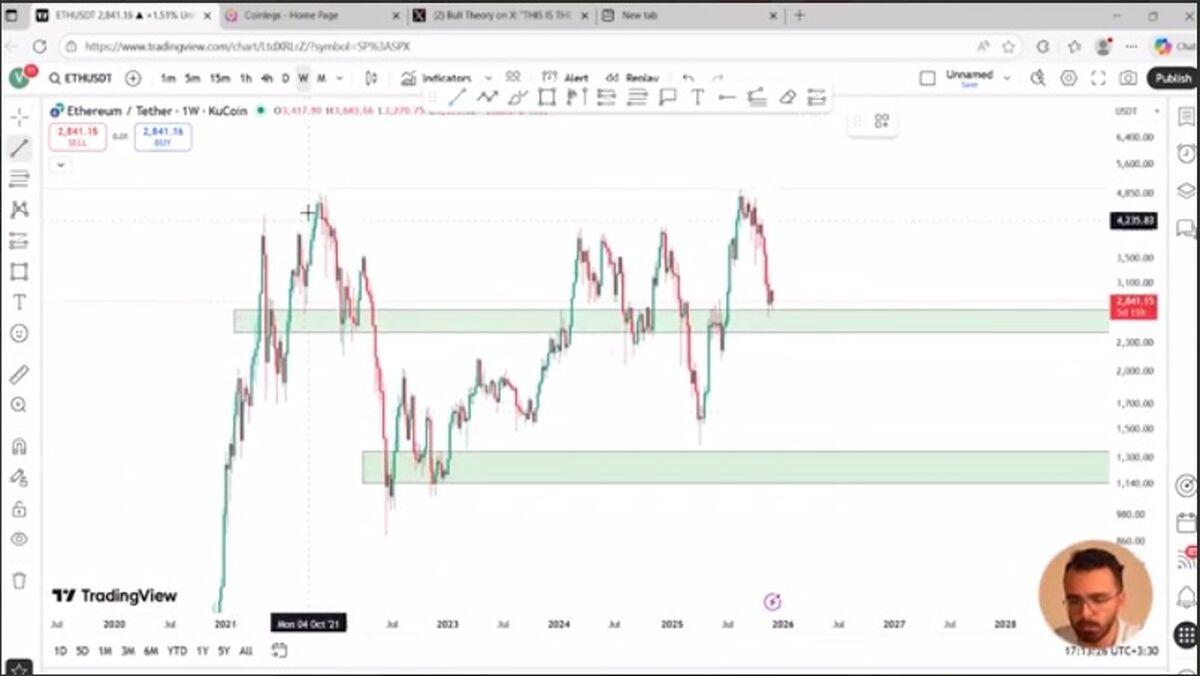Select the callout note tool in floating toolbar
The width and height of the screenshot is (1200, 676).
[667, 97]
